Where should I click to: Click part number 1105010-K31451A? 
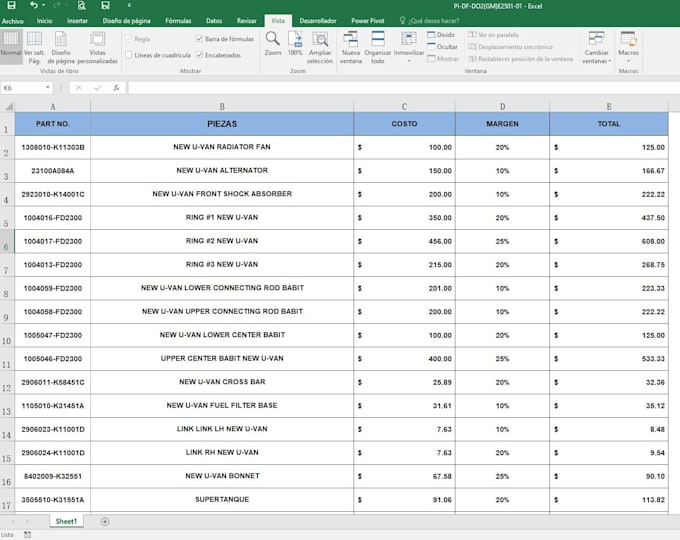(x=52, y=406)
